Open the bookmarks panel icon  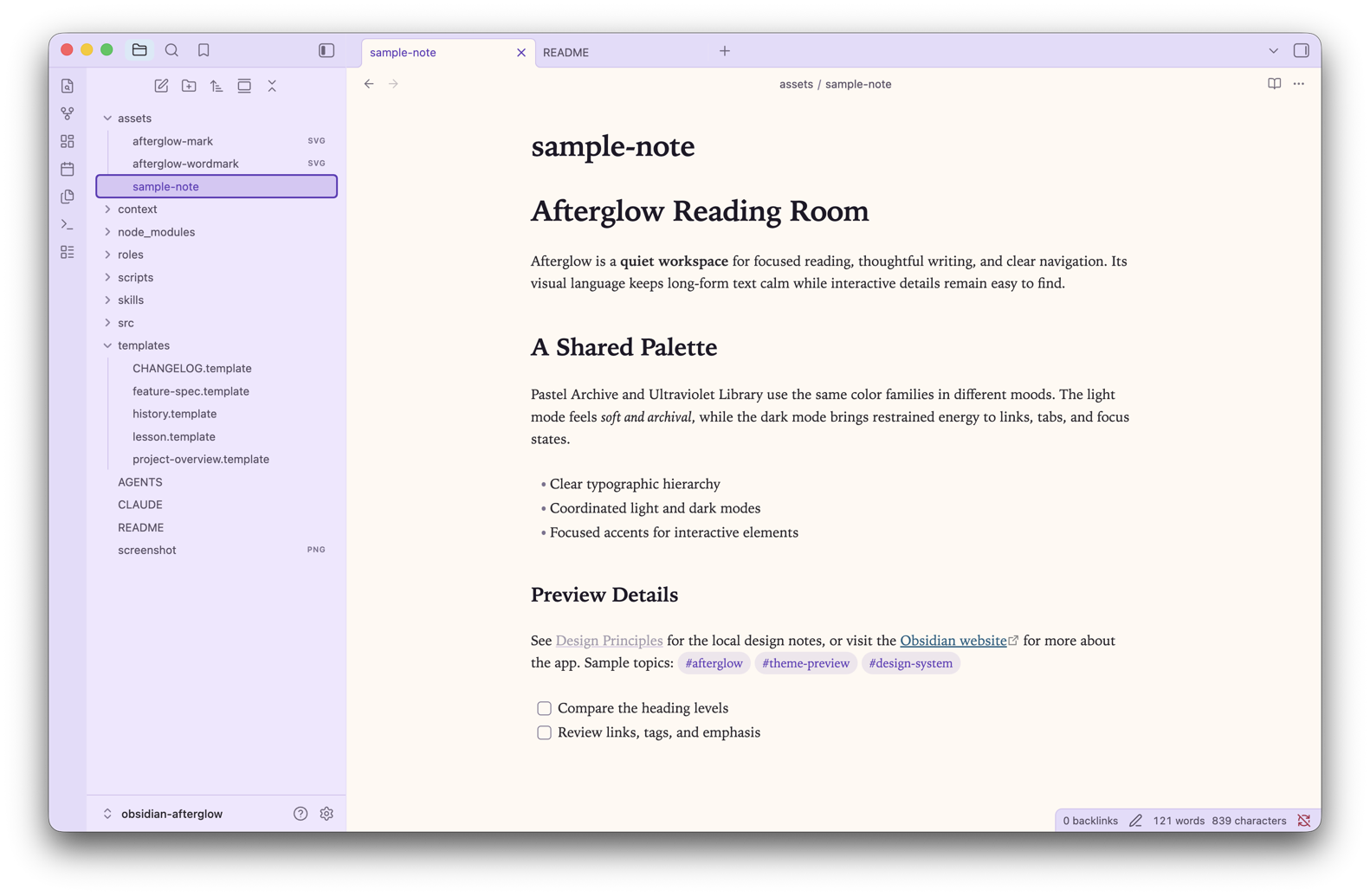click(204, 50)
